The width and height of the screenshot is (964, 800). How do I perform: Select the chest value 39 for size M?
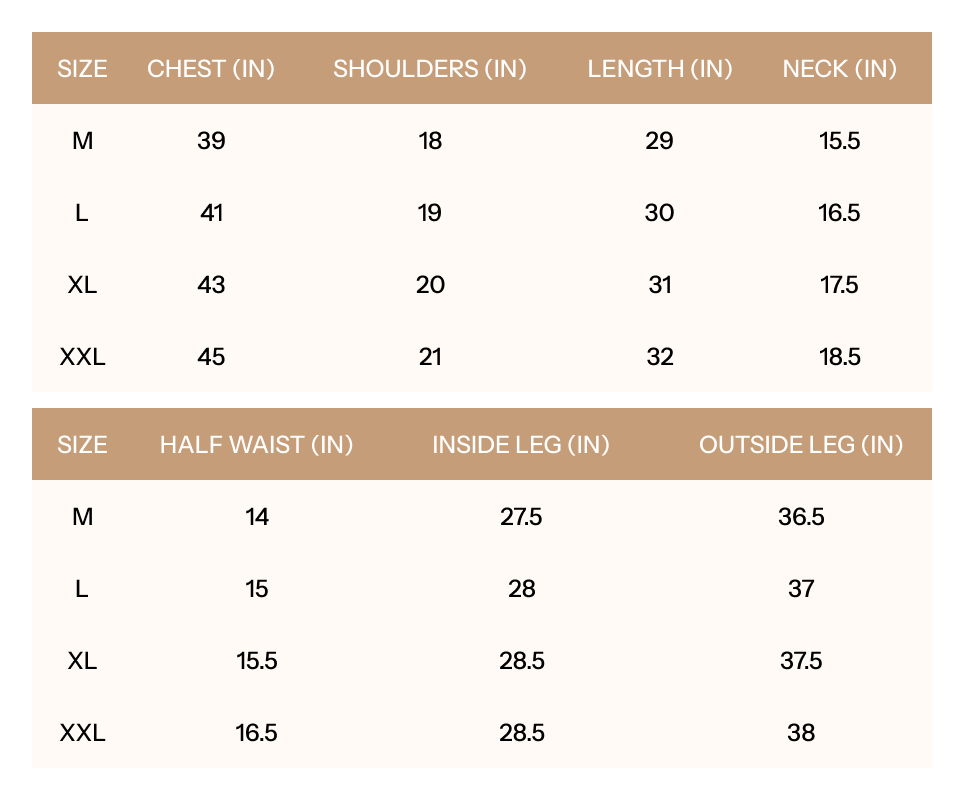point(211,141)
